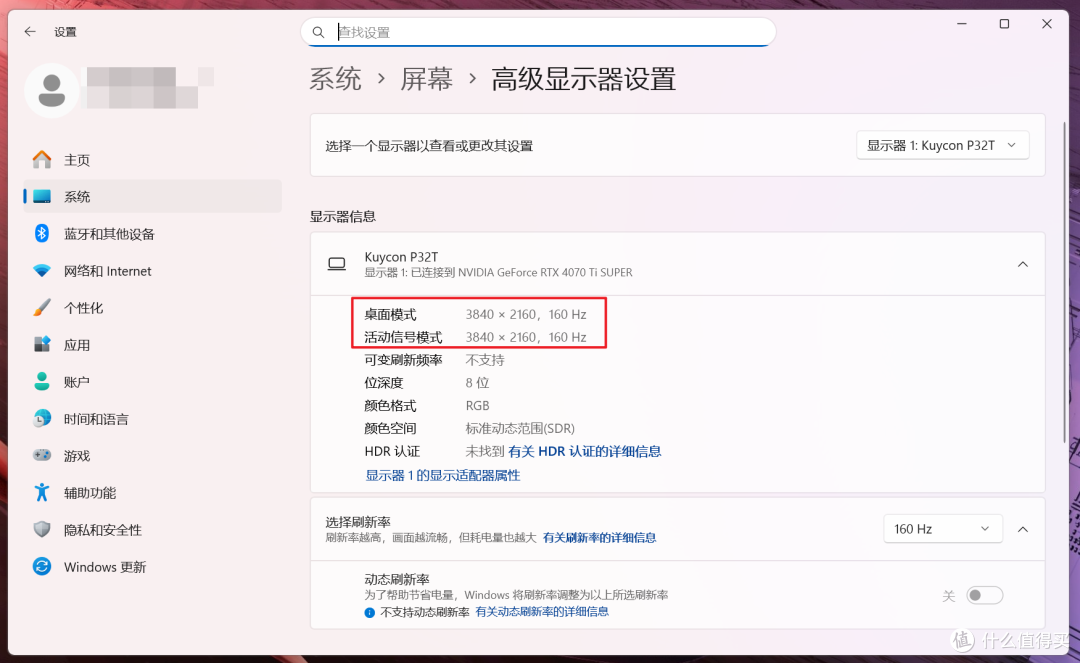Minimize the Settings window
Screen dimensions: 1080x663
pos(962,24)
